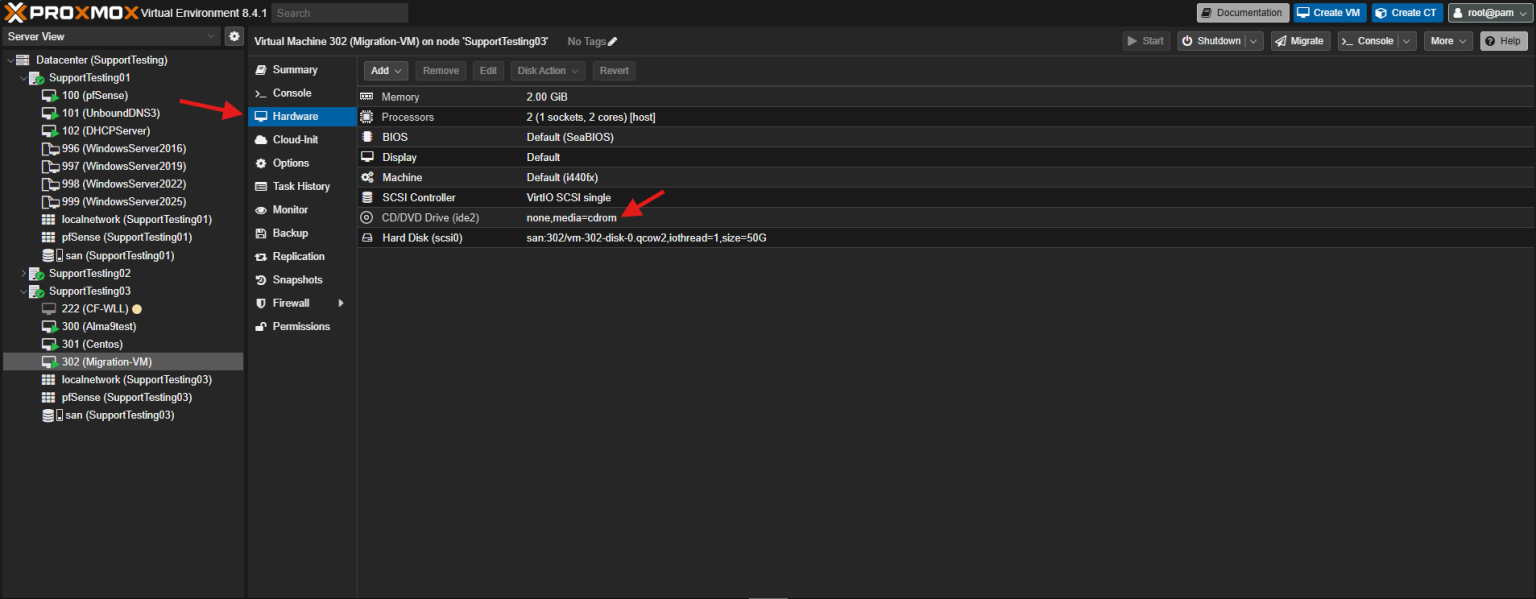Open the Add dropdown in Hardware toolbar
The image size is (1536, 599).
pos(385,70)
